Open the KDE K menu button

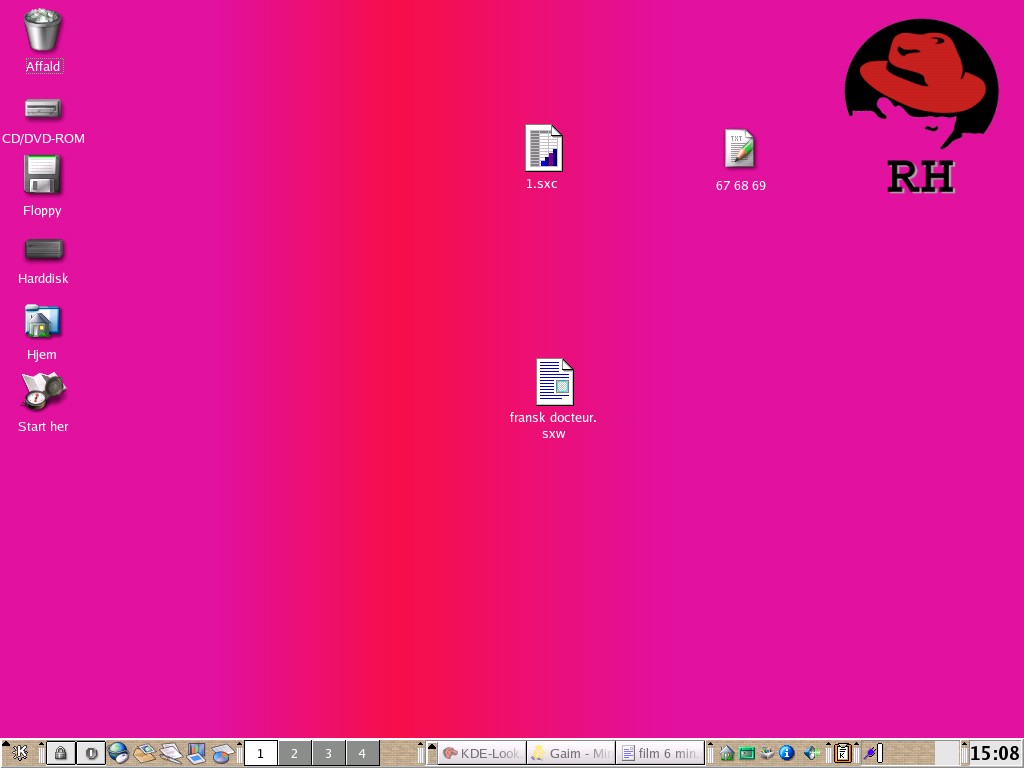[x=20, y=753]
